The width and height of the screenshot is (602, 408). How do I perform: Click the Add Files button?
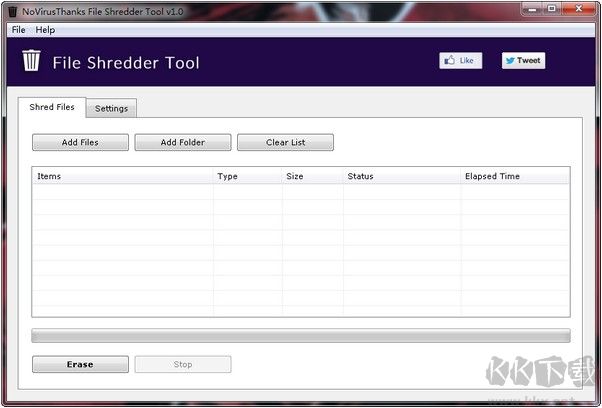pos(80,142)
